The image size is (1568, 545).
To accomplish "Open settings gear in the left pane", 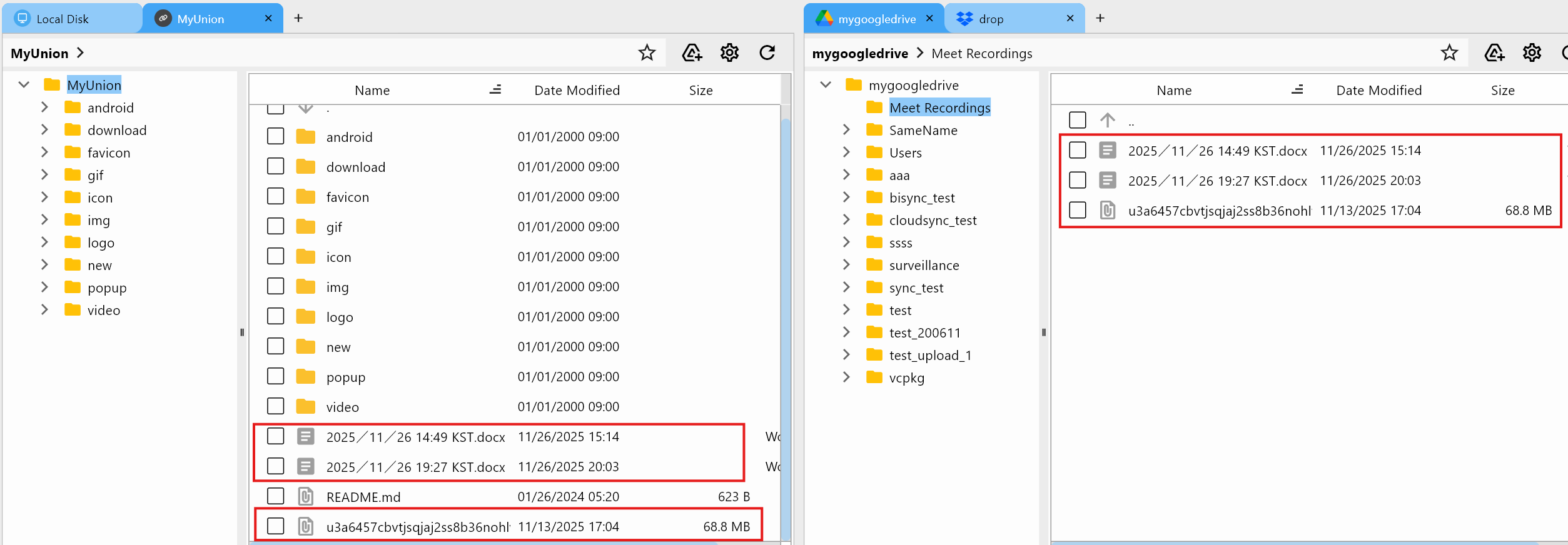I will click(729, 53).
